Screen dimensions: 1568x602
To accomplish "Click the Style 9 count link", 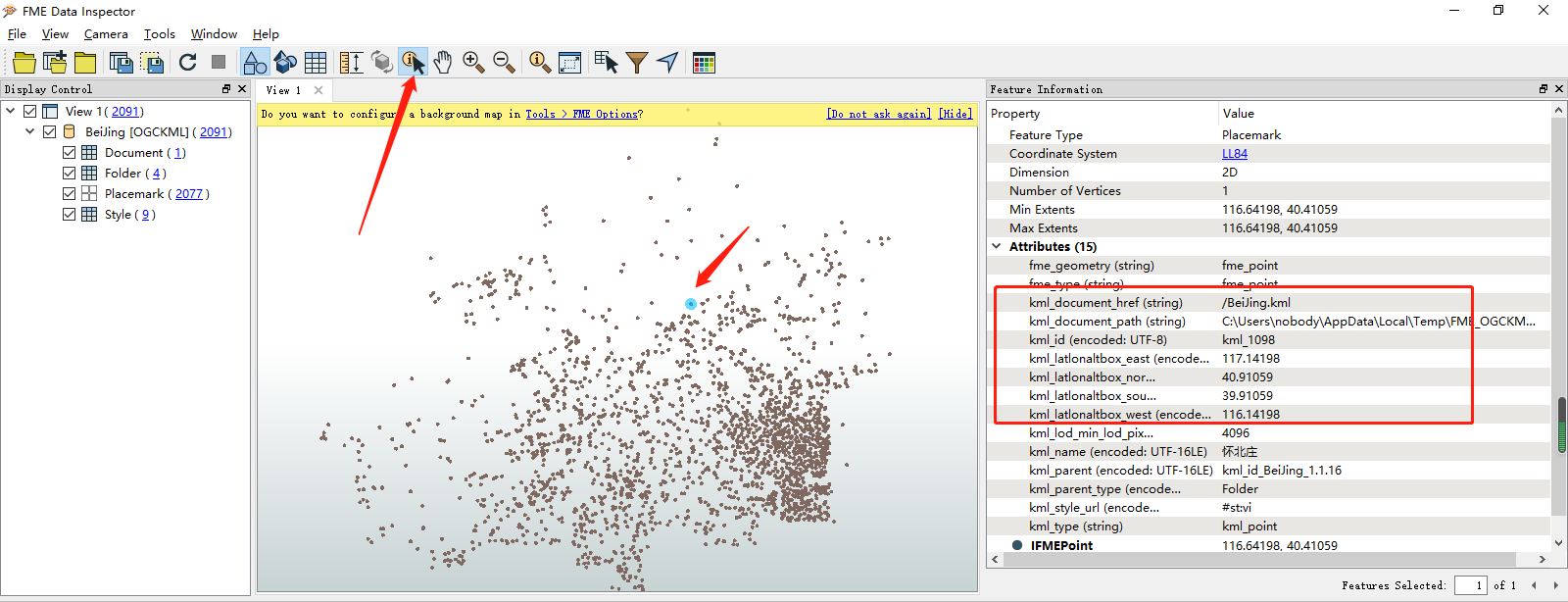I will pyautogui.click(x=146, y=215).
